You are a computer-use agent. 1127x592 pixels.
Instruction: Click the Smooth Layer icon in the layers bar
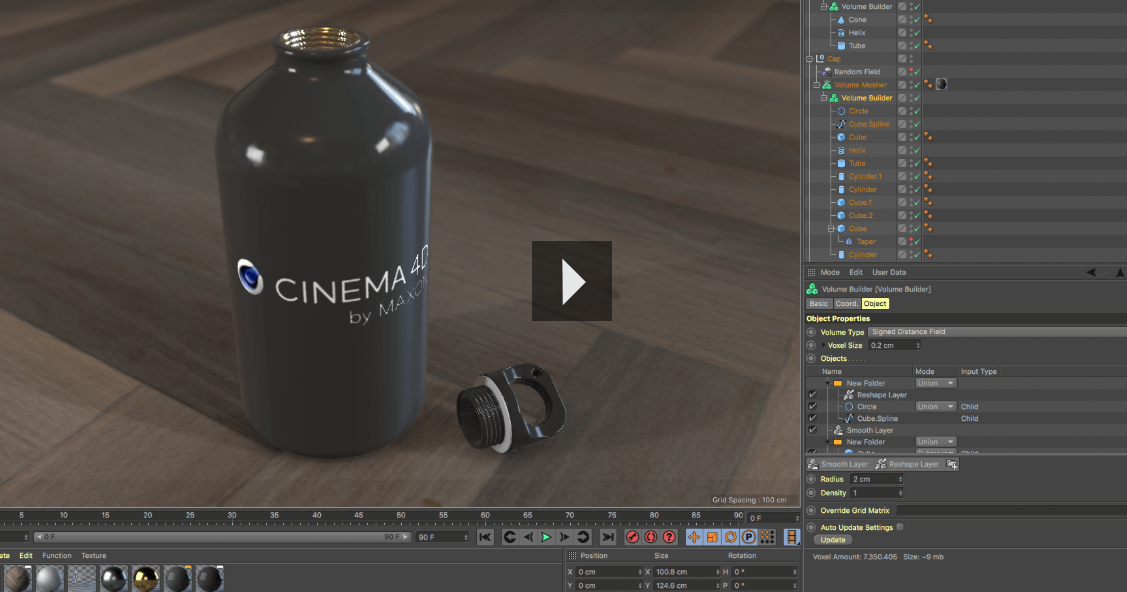tap(840, 464)
